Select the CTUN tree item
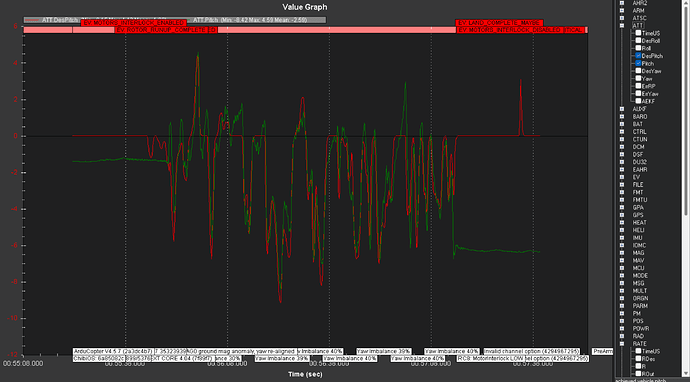The height and width of the screenshot is (382, 690). pyautogui.click(x=640, y=139)
